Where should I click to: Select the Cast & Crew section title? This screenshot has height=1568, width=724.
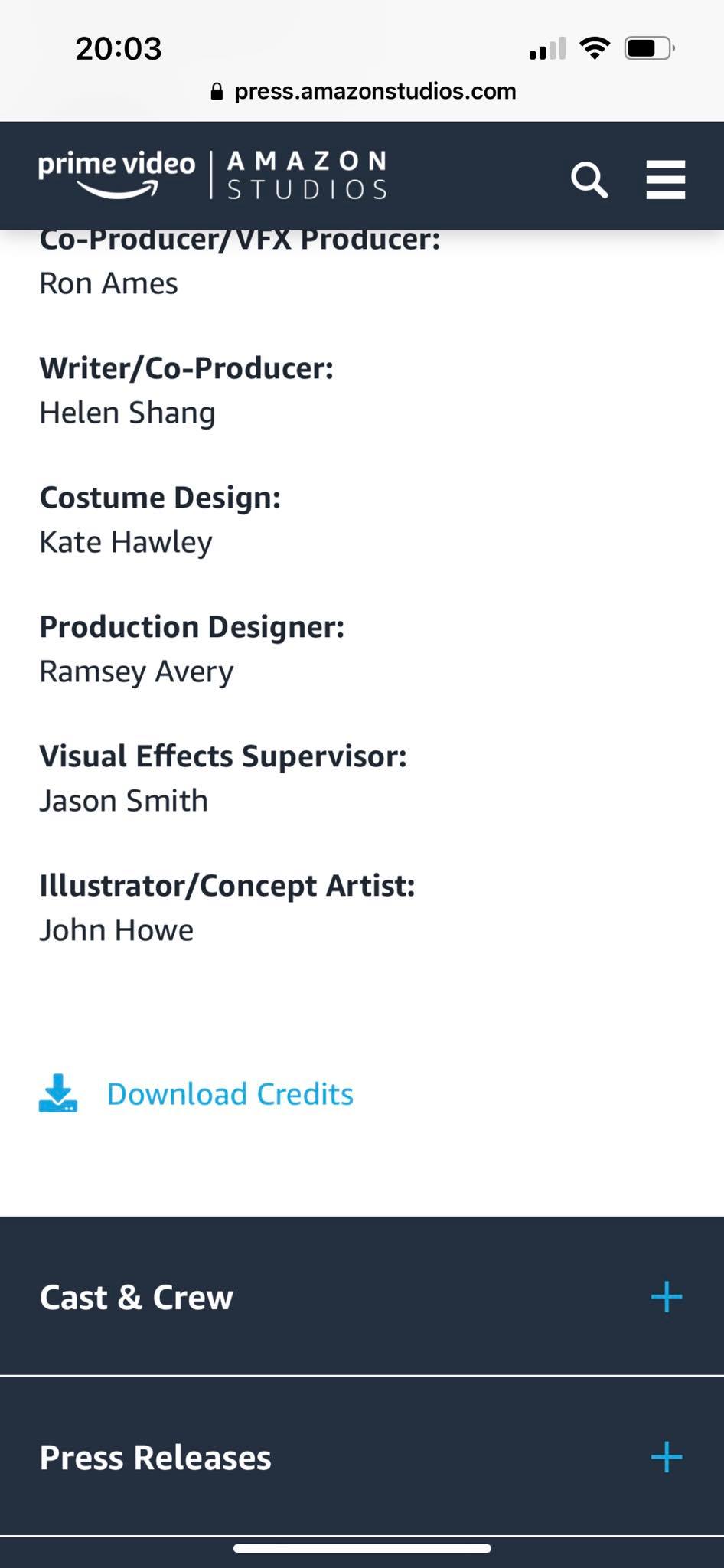136,1297
